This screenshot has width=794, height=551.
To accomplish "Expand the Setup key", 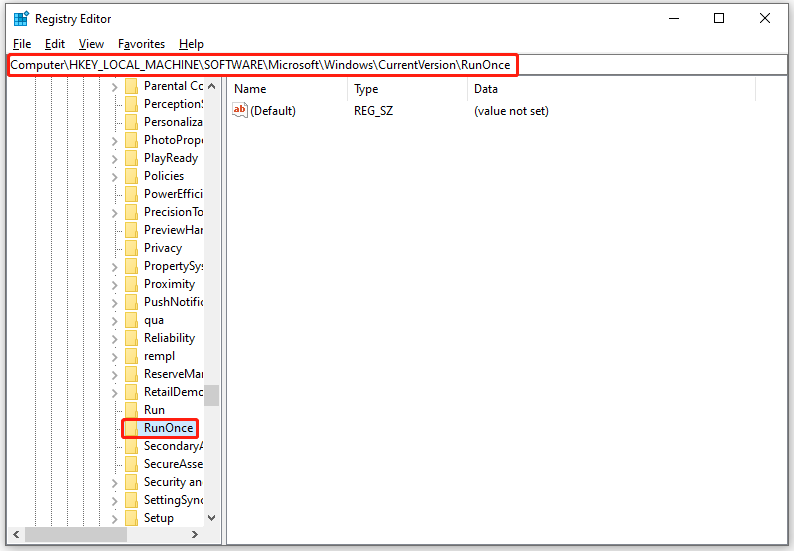I will click(x=114, y=519).
